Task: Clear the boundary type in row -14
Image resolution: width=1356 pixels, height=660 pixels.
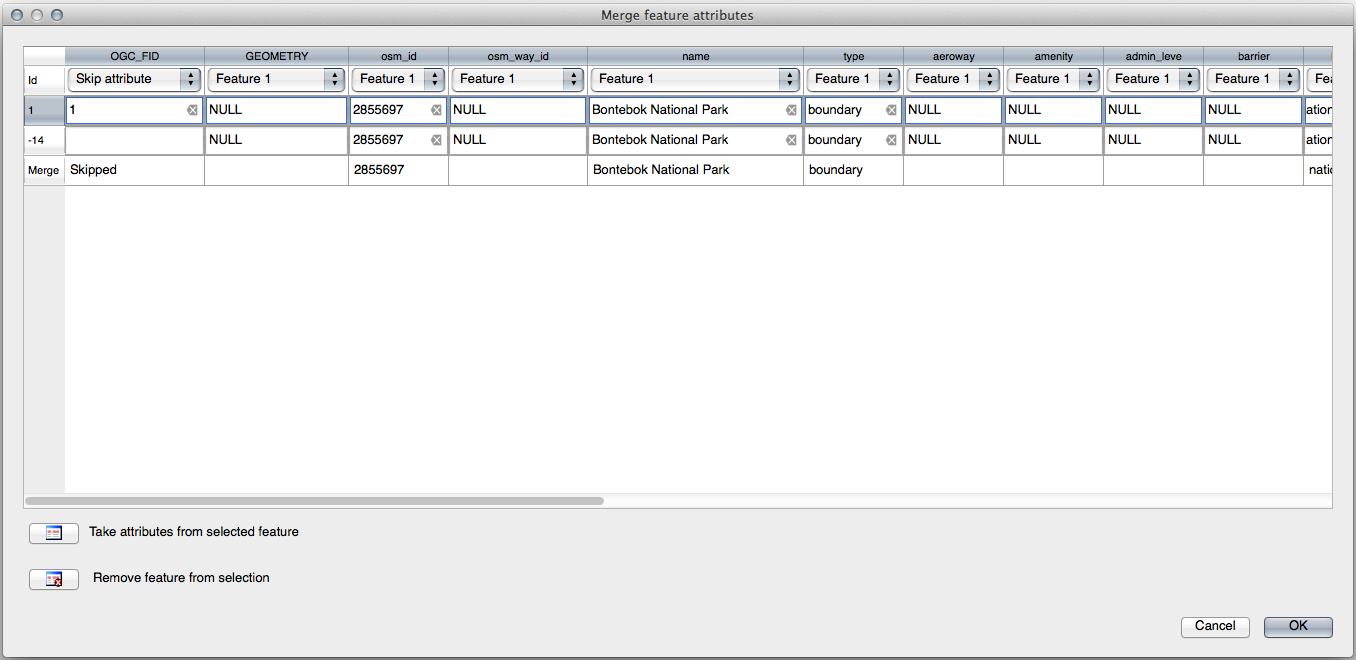Action: pos(891,139)
